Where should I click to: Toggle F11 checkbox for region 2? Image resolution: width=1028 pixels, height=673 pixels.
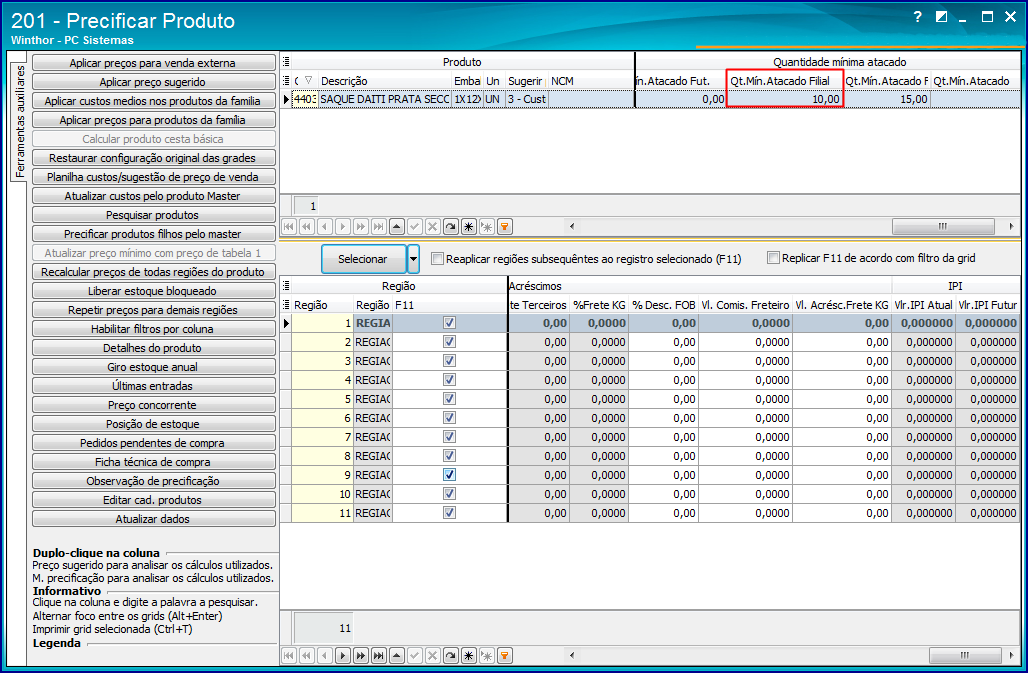(449, 341)
